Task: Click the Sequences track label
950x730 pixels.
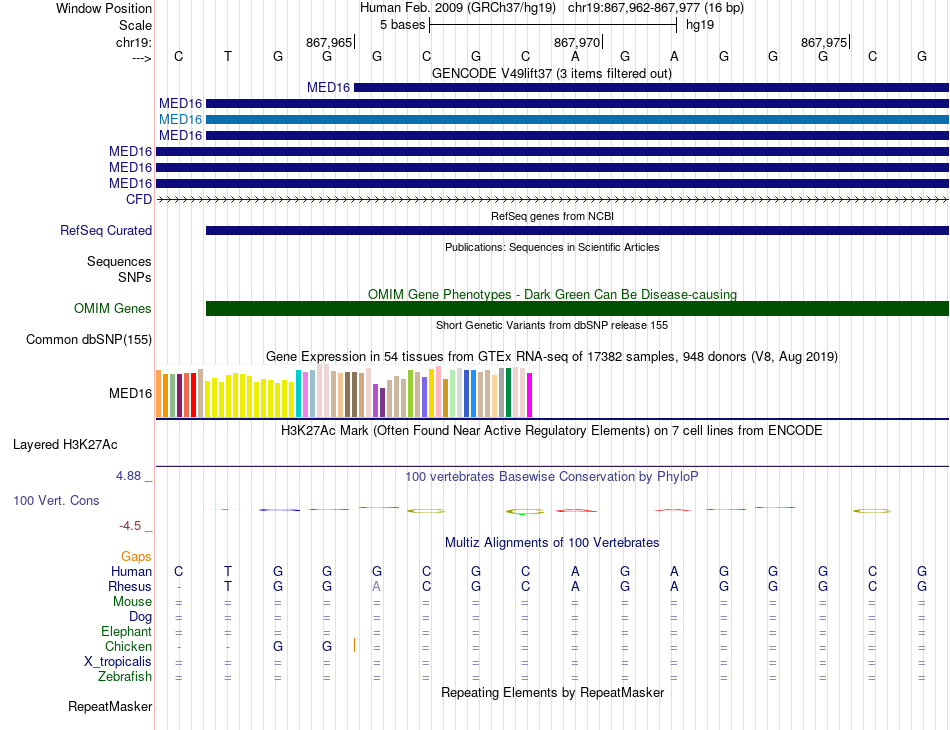Action: 119,261
